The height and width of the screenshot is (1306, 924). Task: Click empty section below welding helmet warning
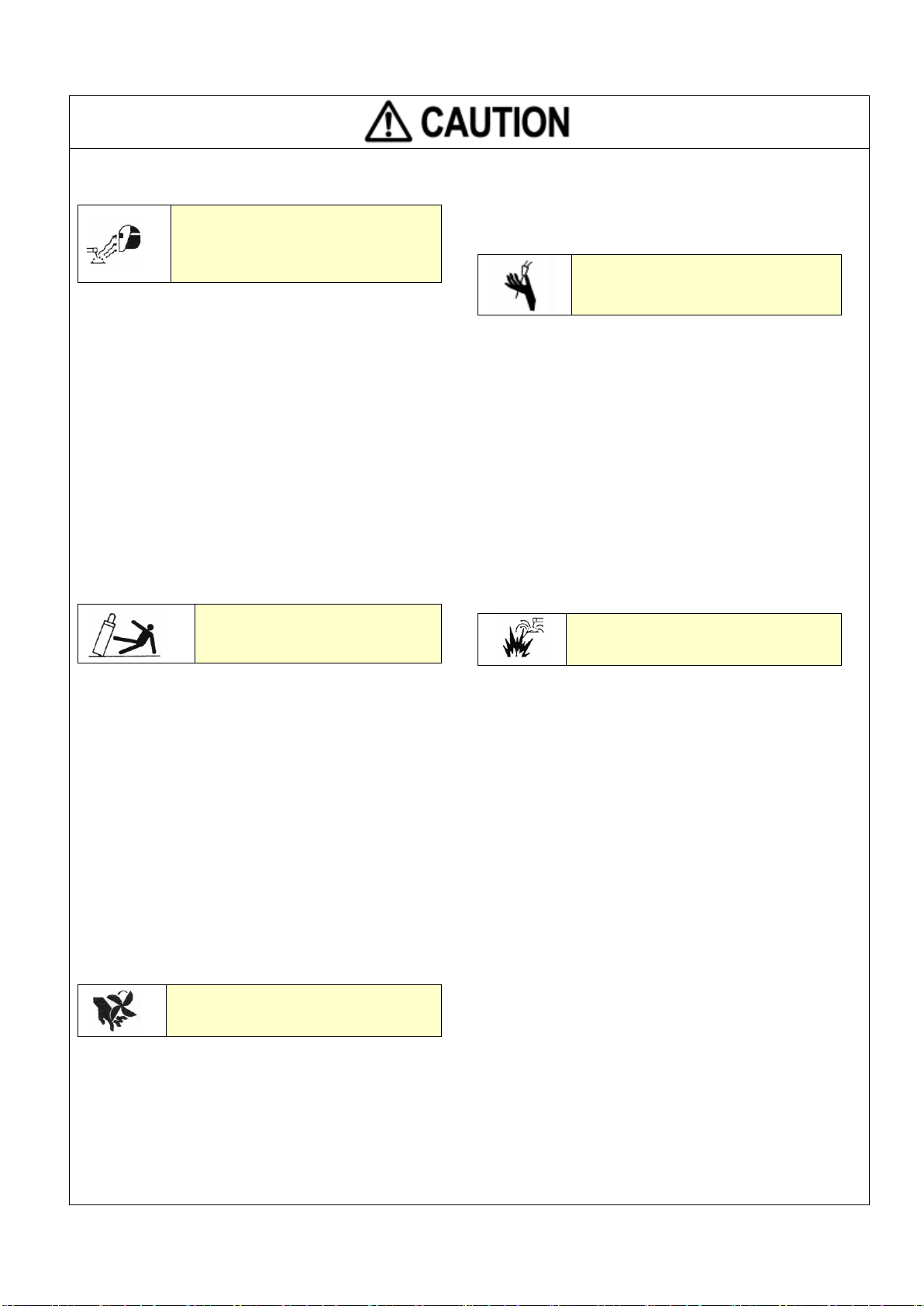(260, 442)
